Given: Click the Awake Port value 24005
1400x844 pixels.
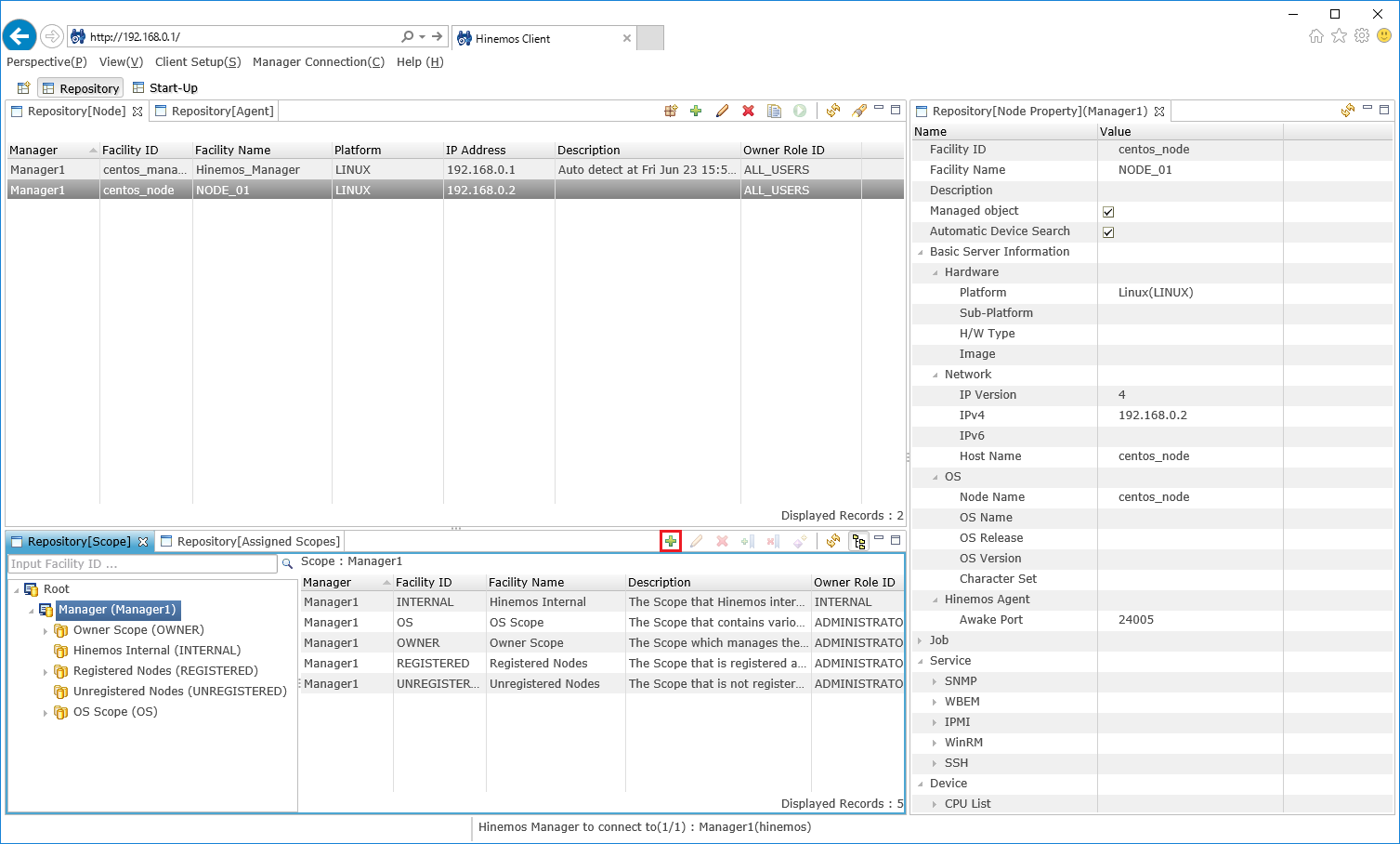Looking at the screenshot, I should (x=1136, y=620).
